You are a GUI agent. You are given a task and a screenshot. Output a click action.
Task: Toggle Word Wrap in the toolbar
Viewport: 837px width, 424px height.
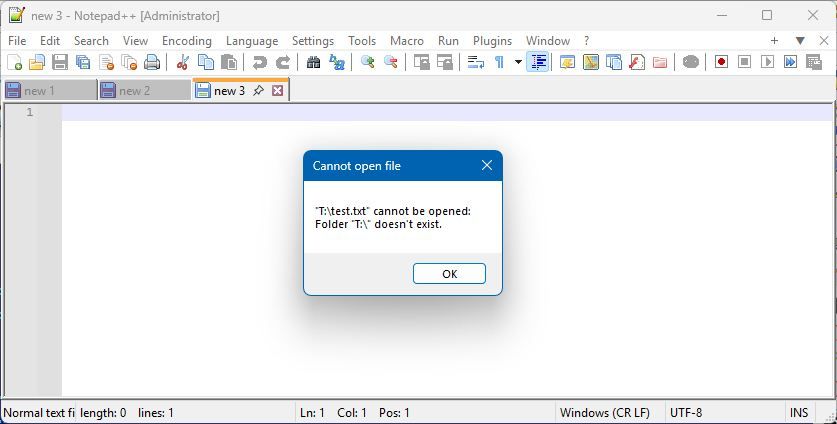point(475,62)
